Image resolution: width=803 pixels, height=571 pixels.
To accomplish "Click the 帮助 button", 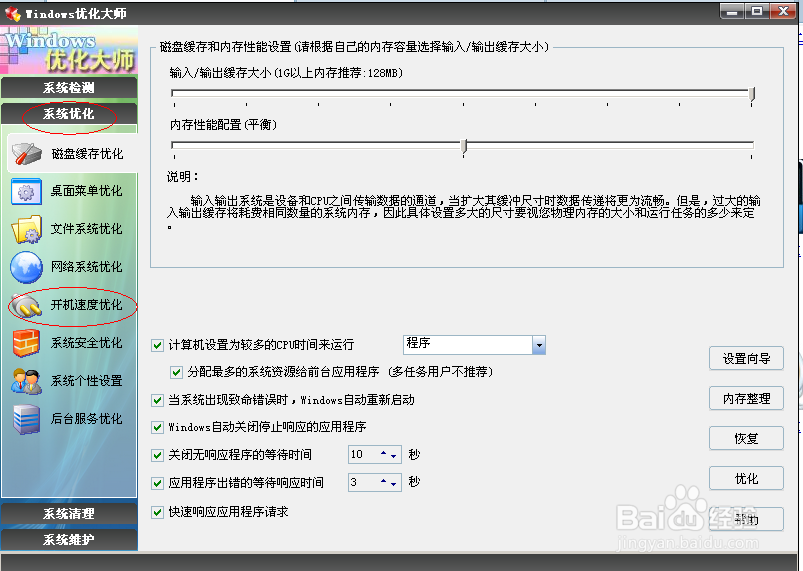I will (746, 519).
